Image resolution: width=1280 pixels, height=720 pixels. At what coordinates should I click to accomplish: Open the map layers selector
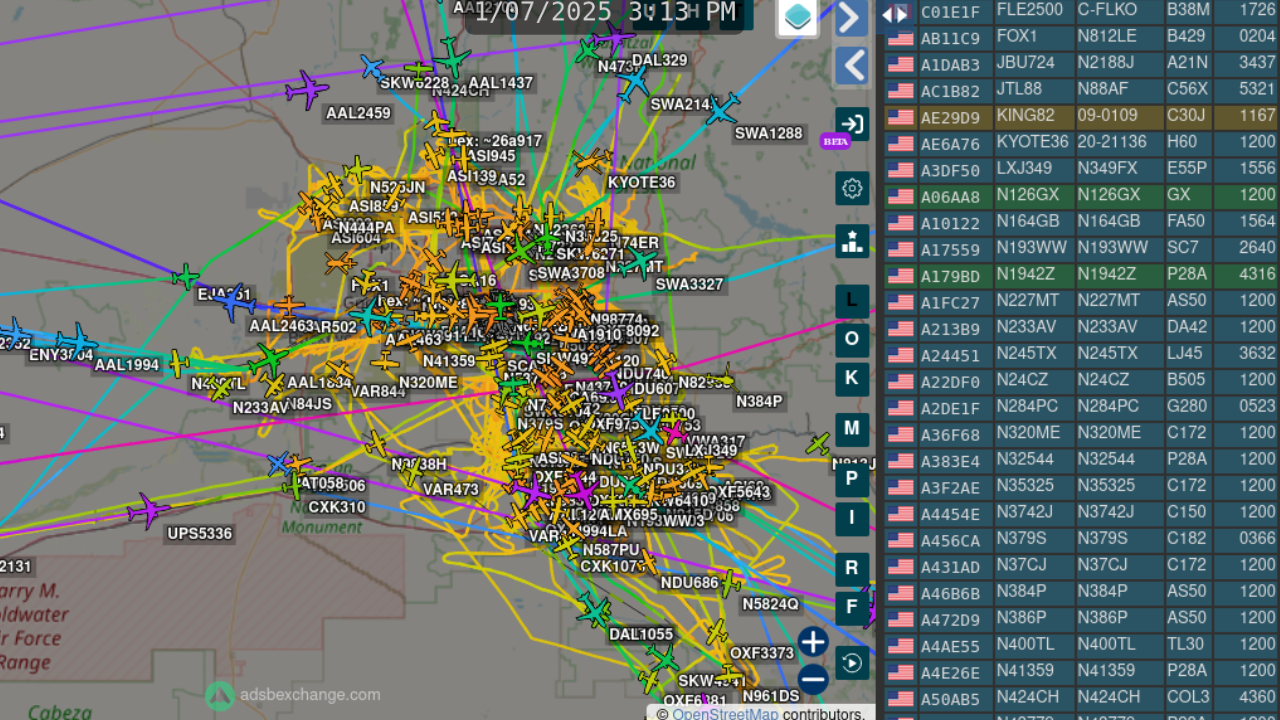coord(798,17)
